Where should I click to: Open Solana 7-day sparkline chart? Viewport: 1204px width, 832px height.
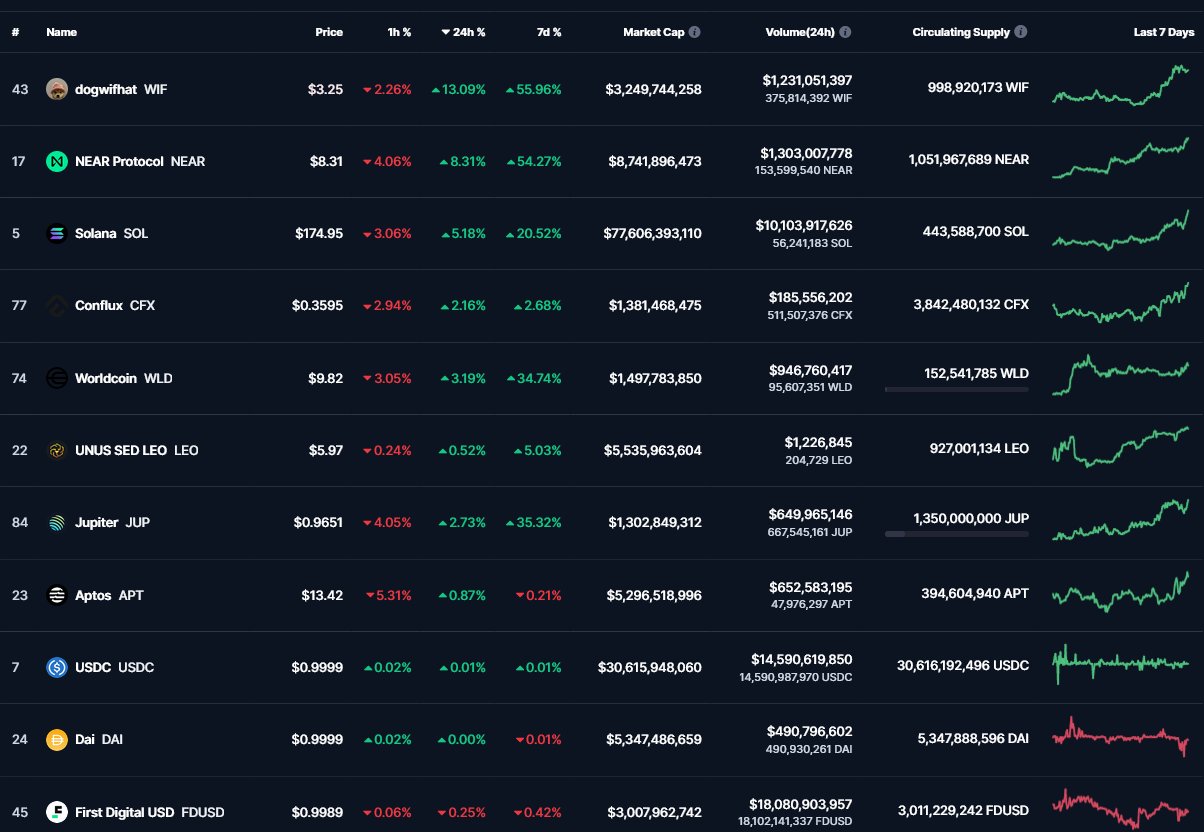(x=1120, y=230)
